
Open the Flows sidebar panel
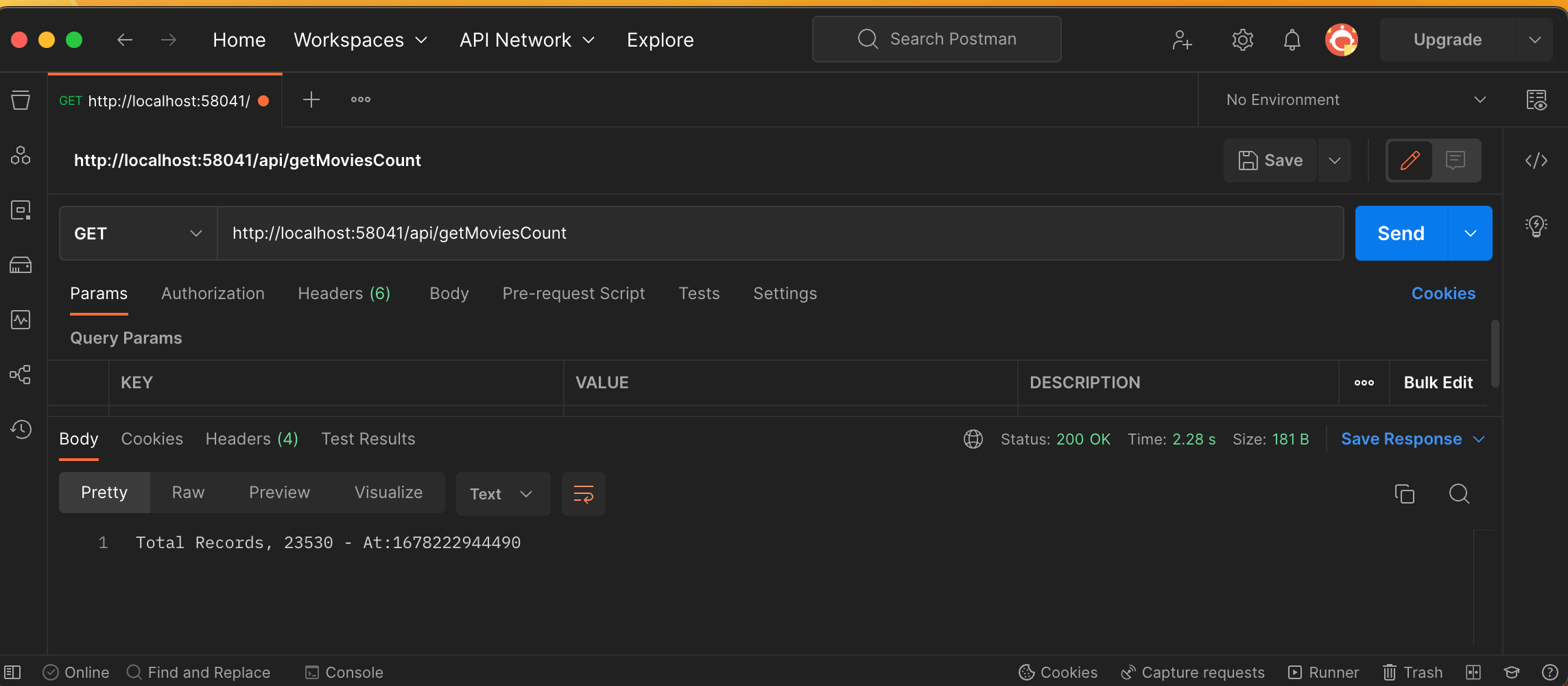point(20,375)
